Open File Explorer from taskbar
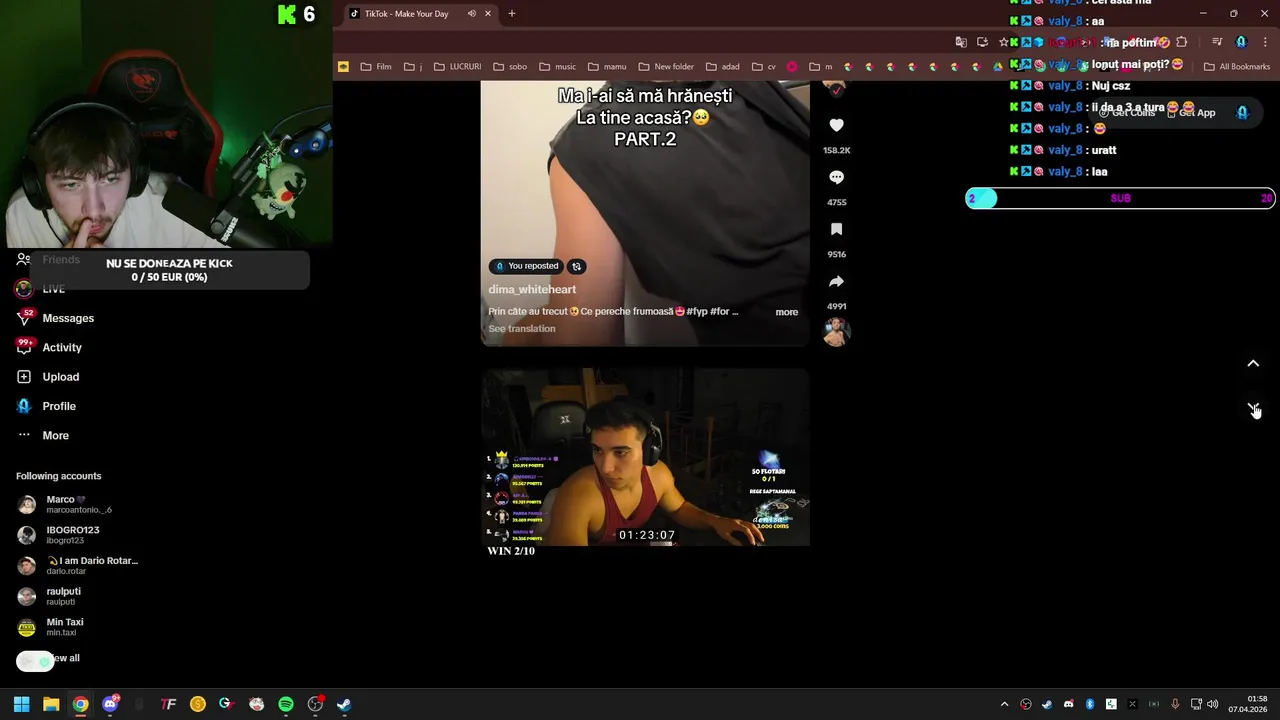The height and width of the screenshot is (720, 1280). tap(51, 704)
